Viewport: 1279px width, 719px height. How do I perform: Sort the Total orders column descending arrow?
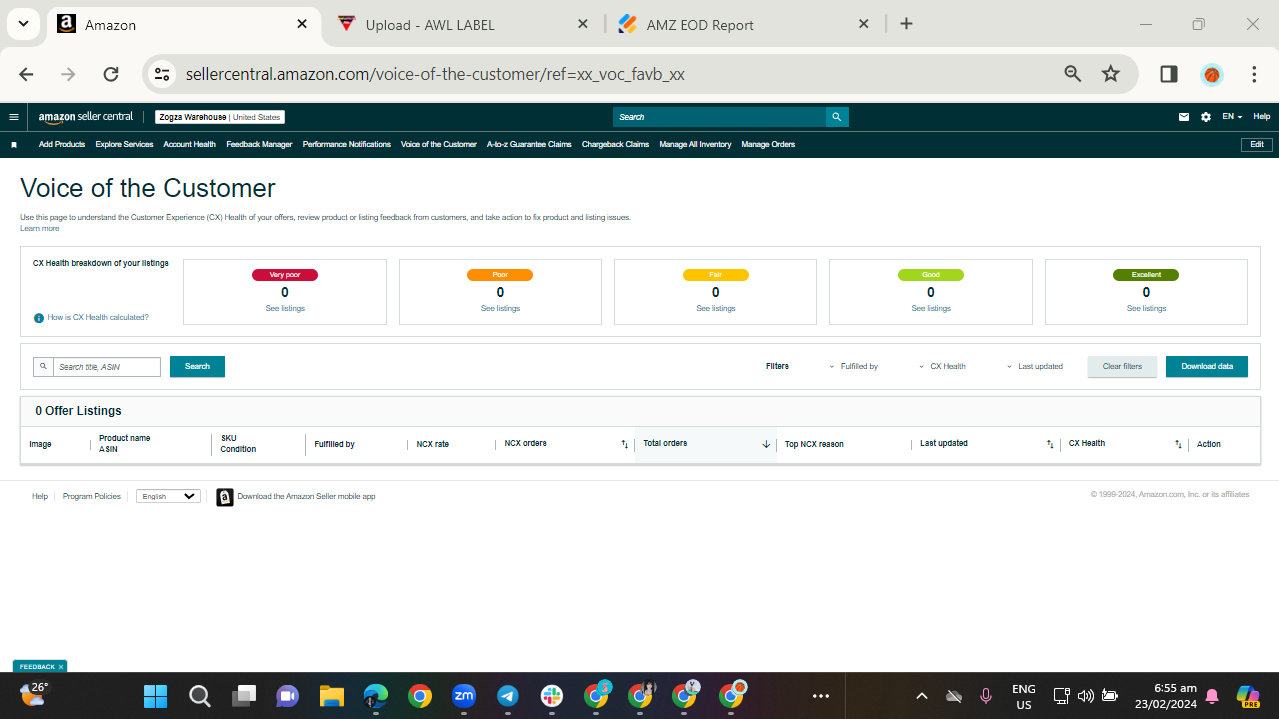click(766, 444)
